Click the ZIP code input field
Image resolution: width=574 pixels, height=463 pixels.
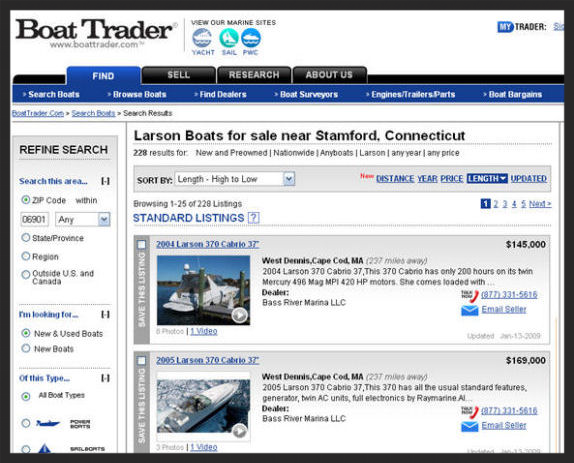coord(34,220)
